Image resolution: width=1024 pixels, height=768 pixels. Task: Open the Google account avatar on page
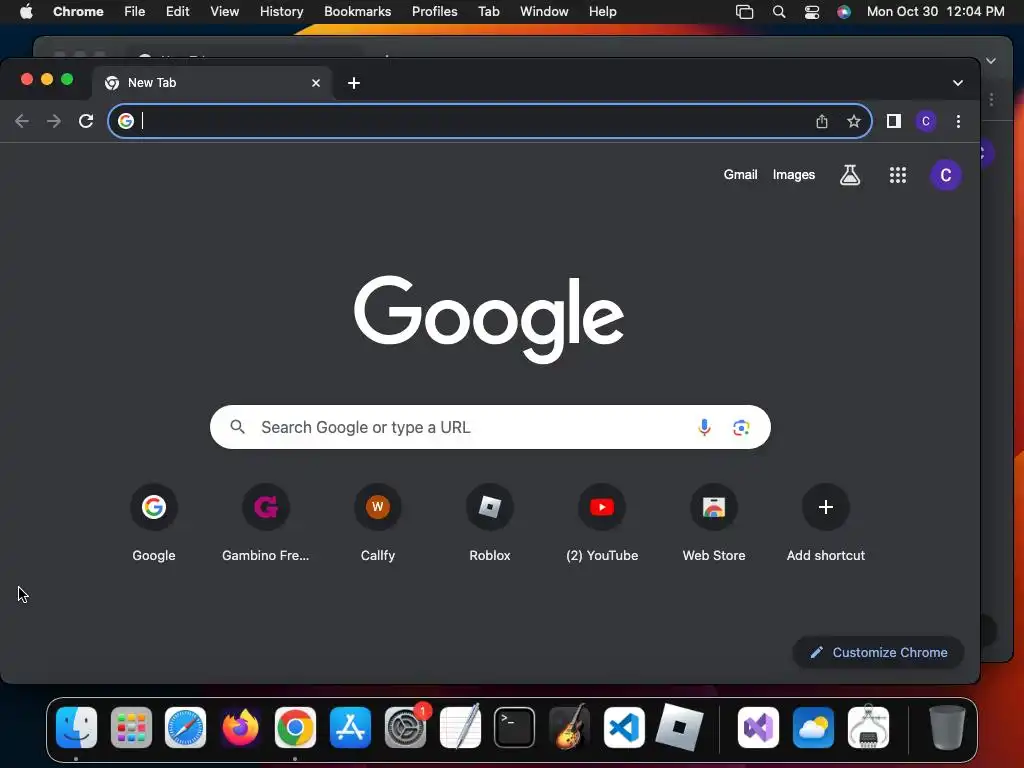click(x=945, y=175)
